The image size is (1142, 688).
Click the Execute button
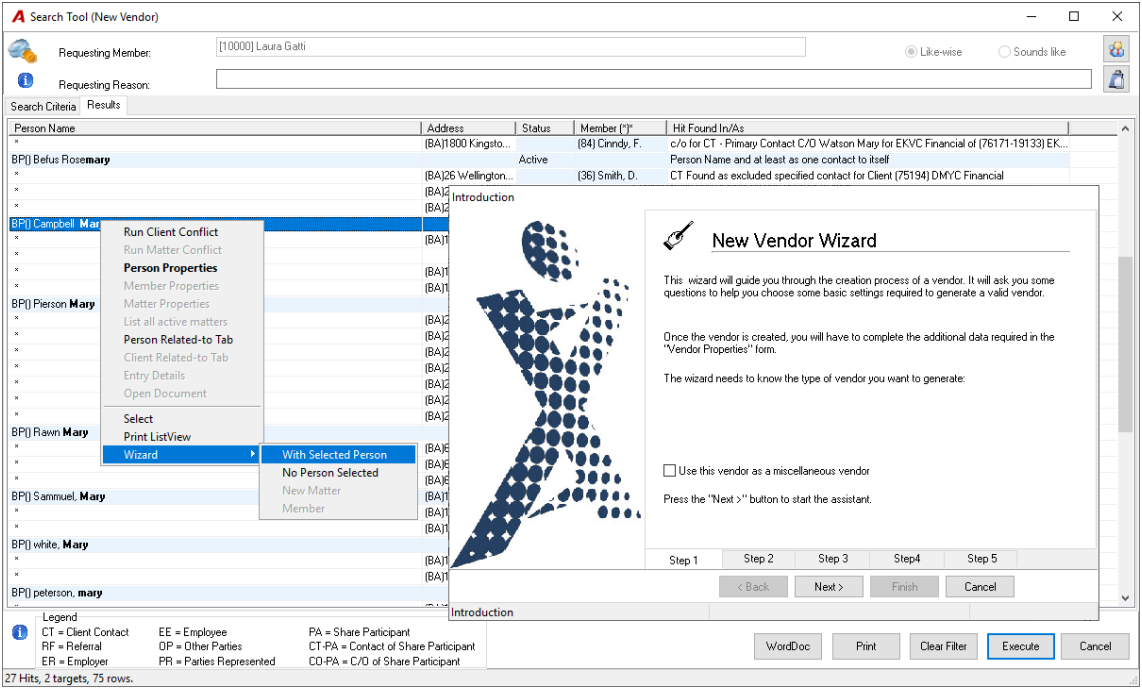(1020, 647)
